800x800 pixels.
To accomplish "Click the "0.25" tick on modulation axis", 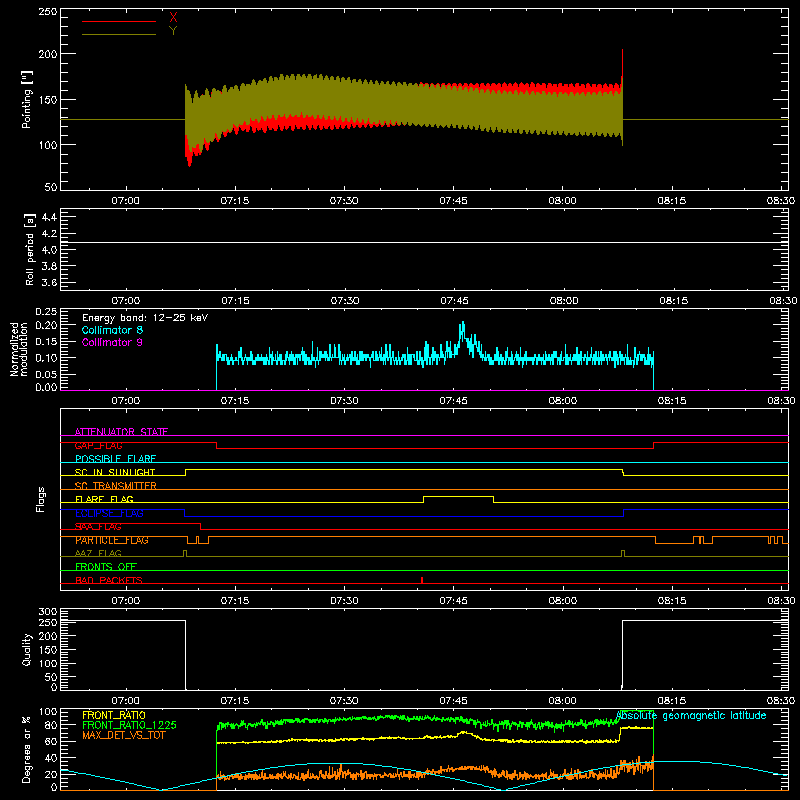I will (x=46, y=312).
